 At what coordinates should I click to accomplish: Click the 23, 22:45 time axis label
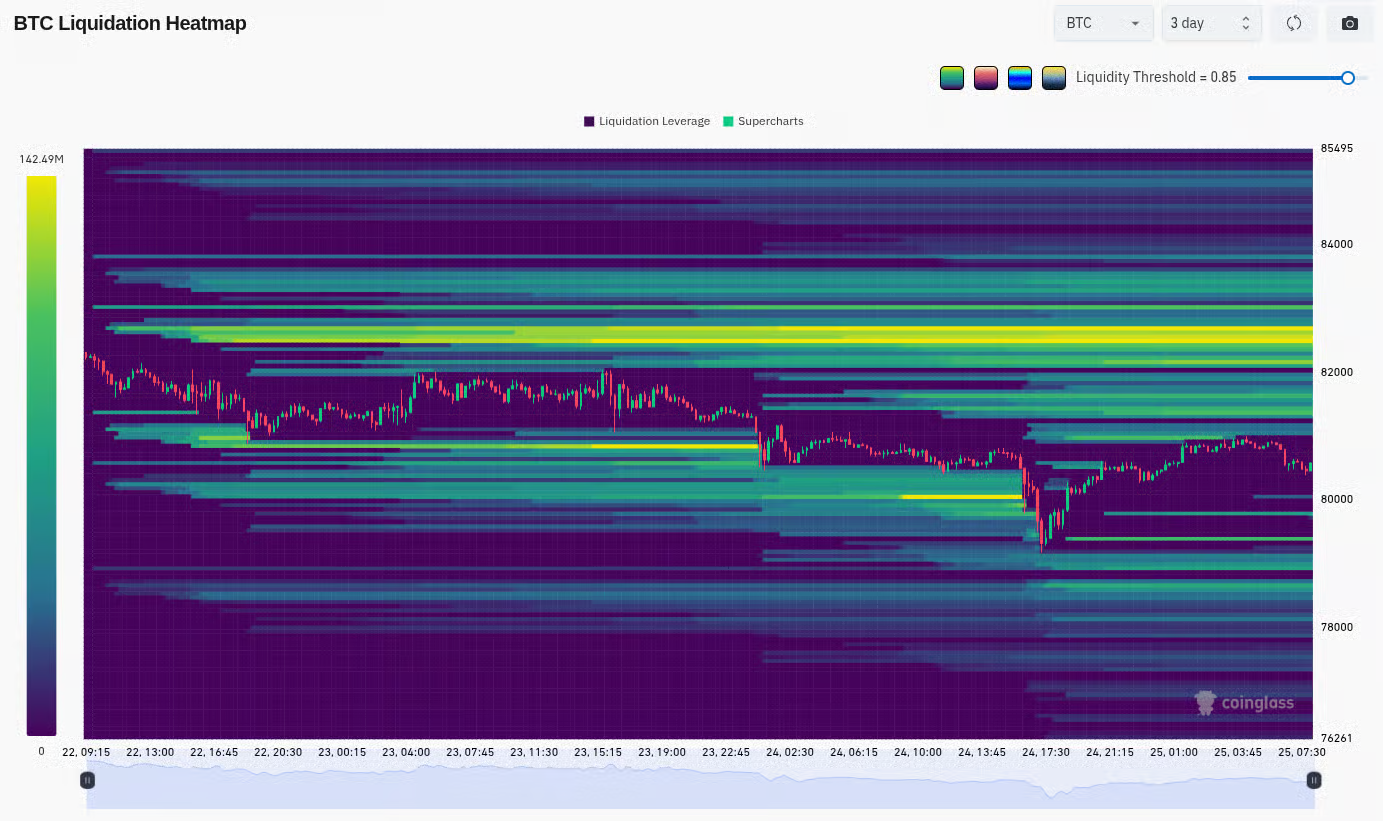(x=726, y=752)
